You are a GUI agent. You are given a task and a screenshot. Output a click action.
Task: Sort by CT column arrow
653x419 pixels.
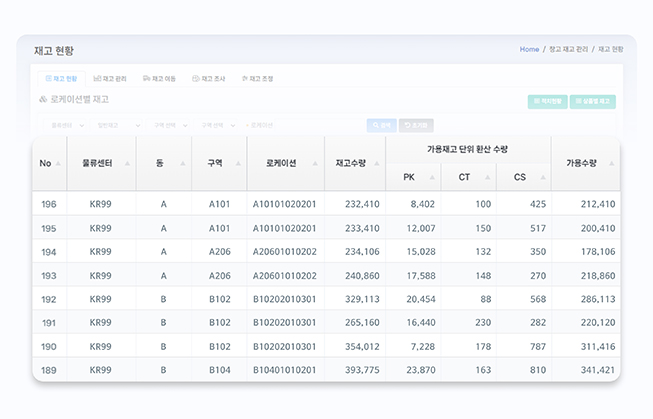(x=488, y=177)
